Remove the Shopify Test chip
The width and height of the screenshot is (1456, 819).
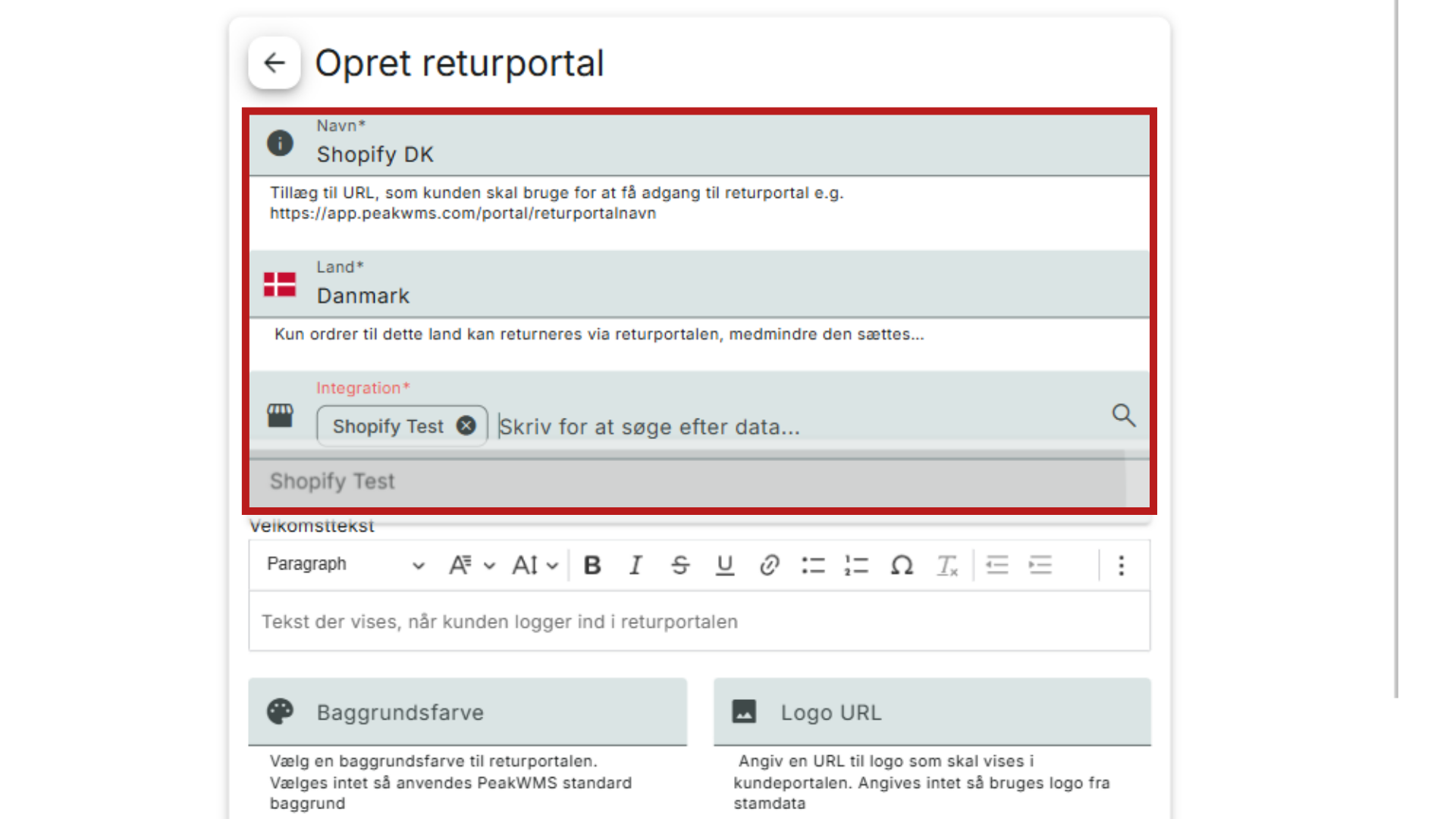(466, 426)
